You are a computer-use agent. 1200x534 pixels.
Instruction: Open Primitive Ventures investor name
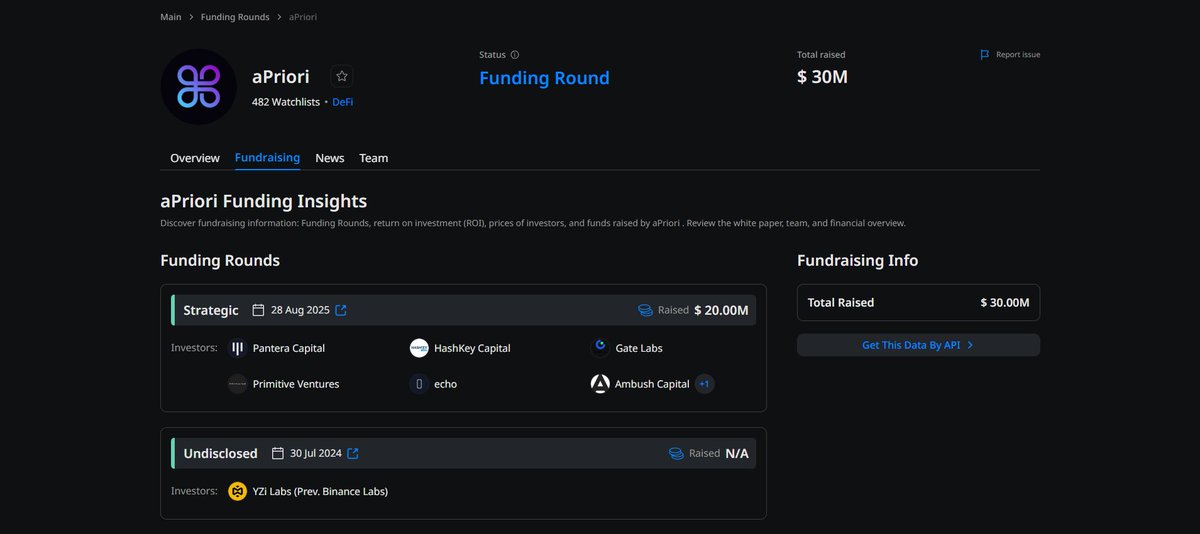pyautogui.click(x=296, y=384)
